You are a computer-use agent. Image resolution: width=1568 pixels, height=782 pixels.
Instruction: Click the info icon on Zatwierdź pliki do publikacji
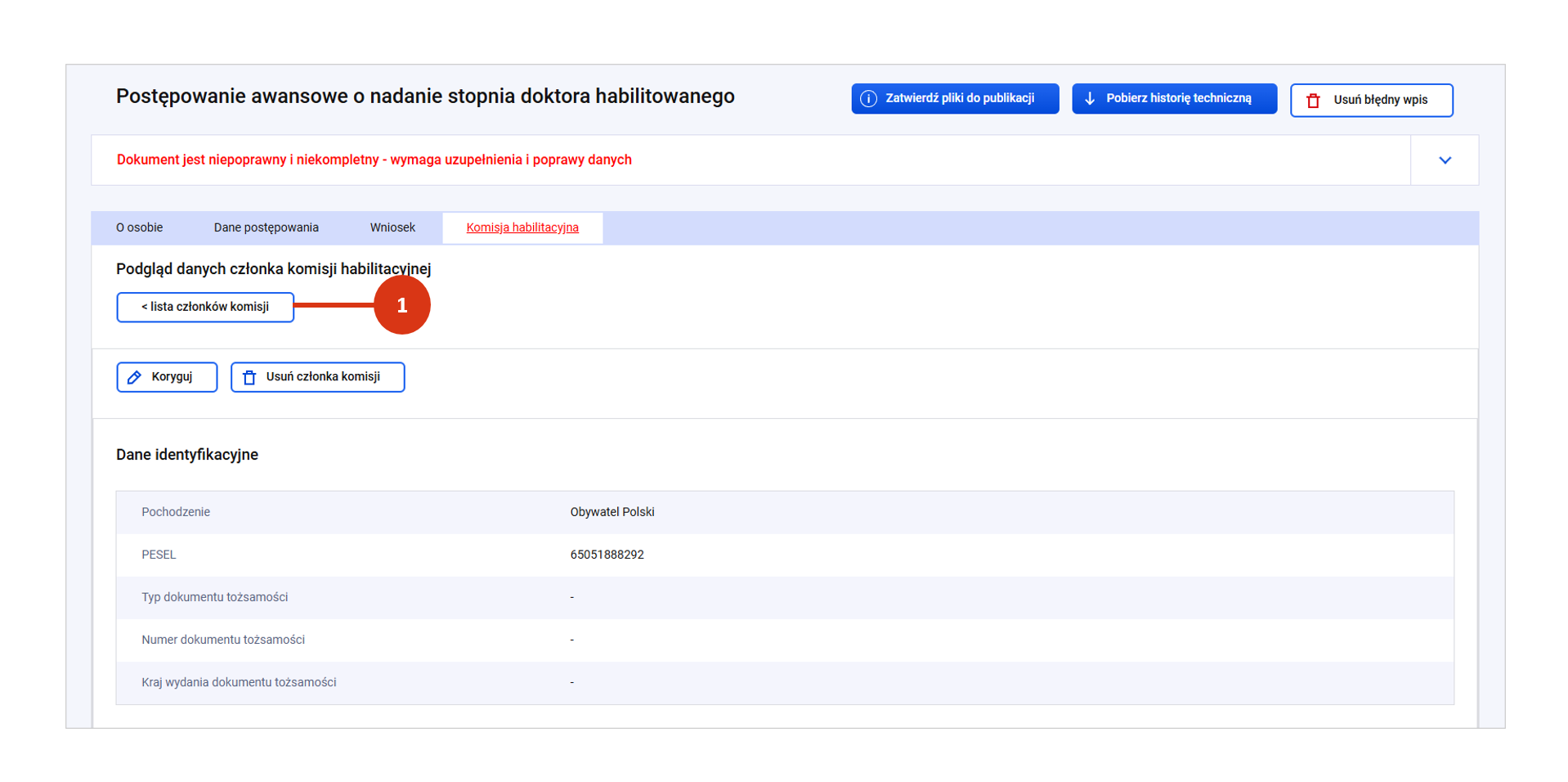pos(868,99)
